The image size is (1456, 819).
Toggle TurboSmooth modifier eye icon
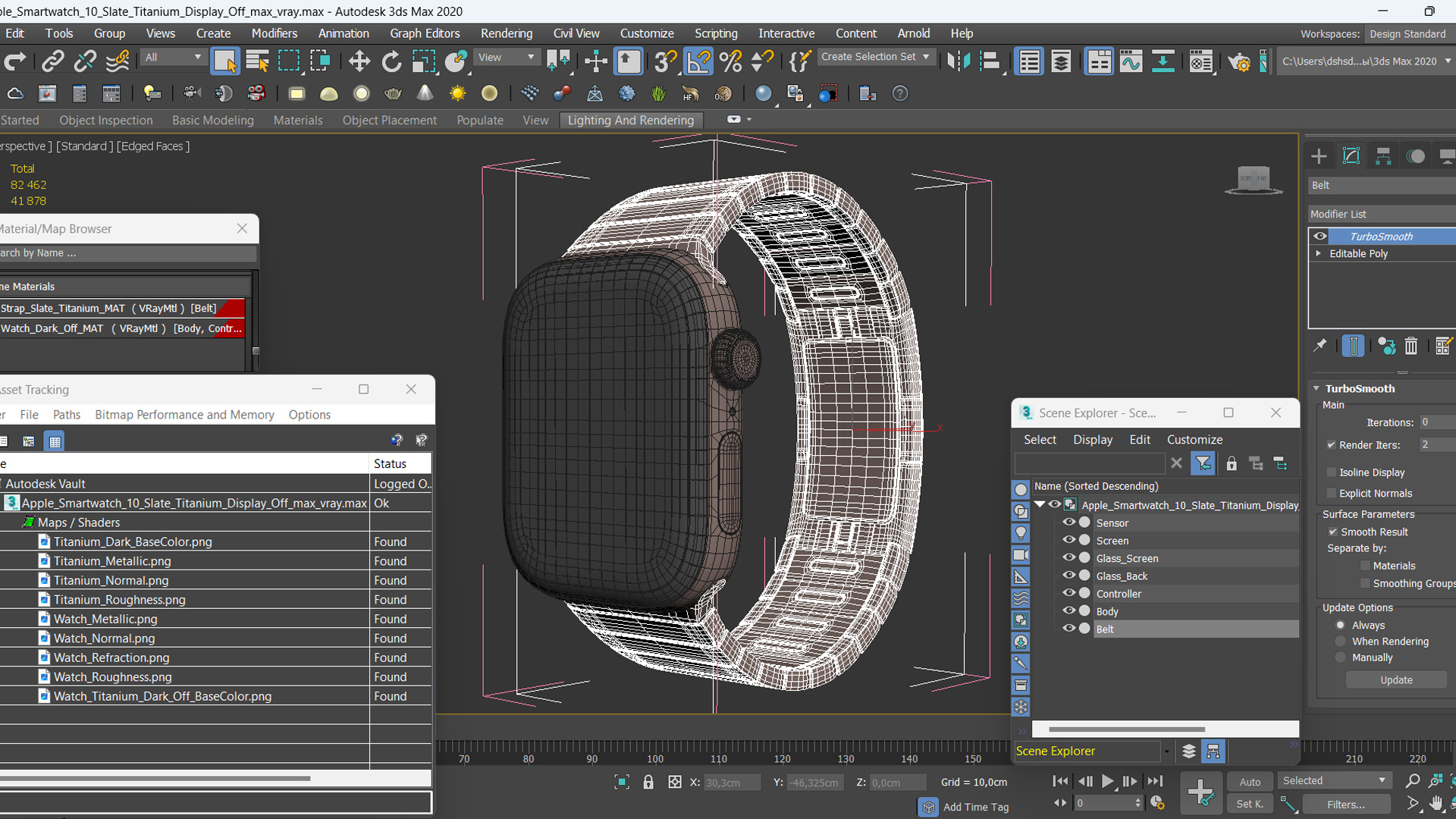[1320, 237]
